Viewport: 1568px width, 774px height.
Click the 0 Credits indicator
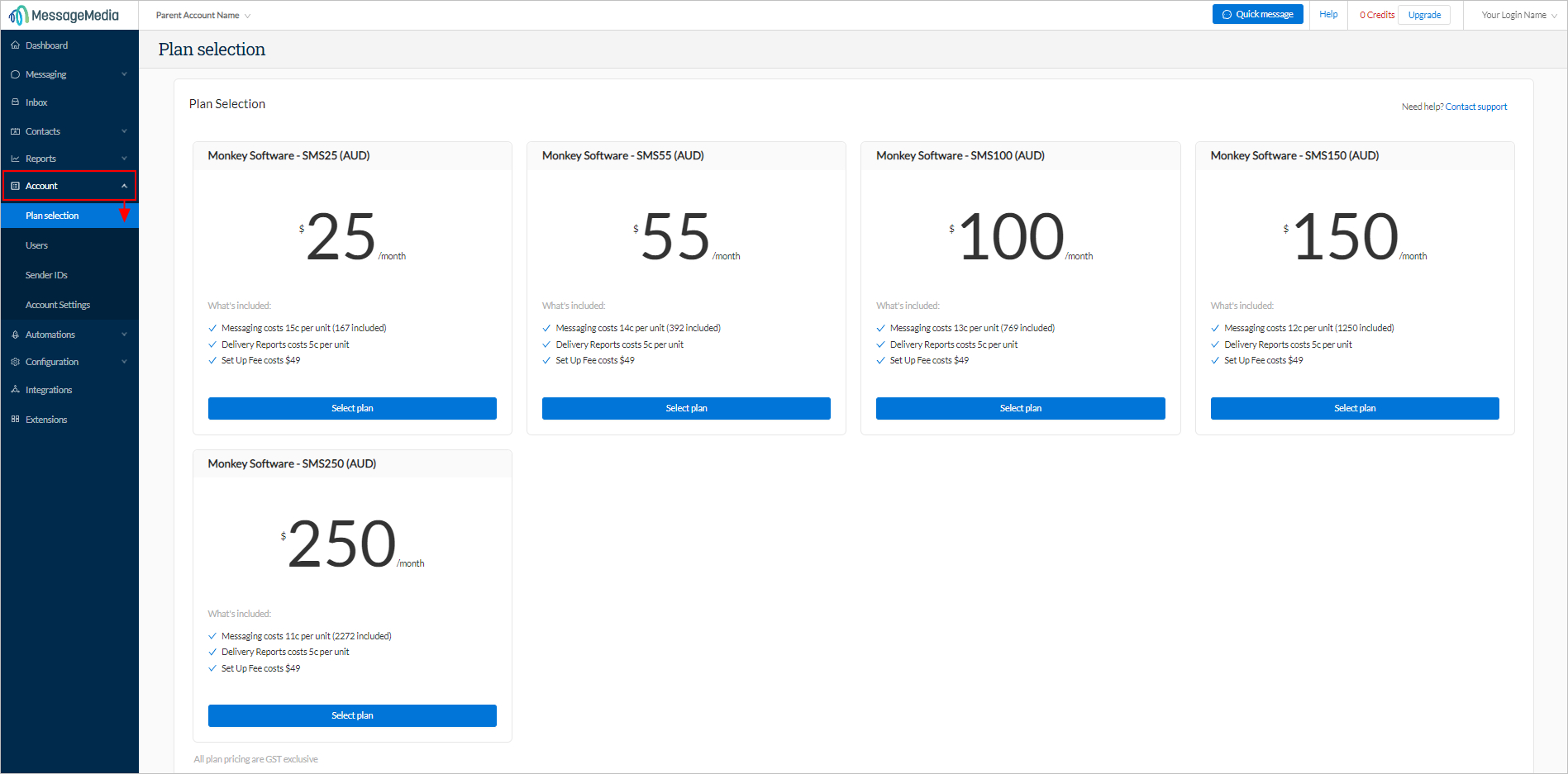pyautogui.click(x=1377, y=15)
